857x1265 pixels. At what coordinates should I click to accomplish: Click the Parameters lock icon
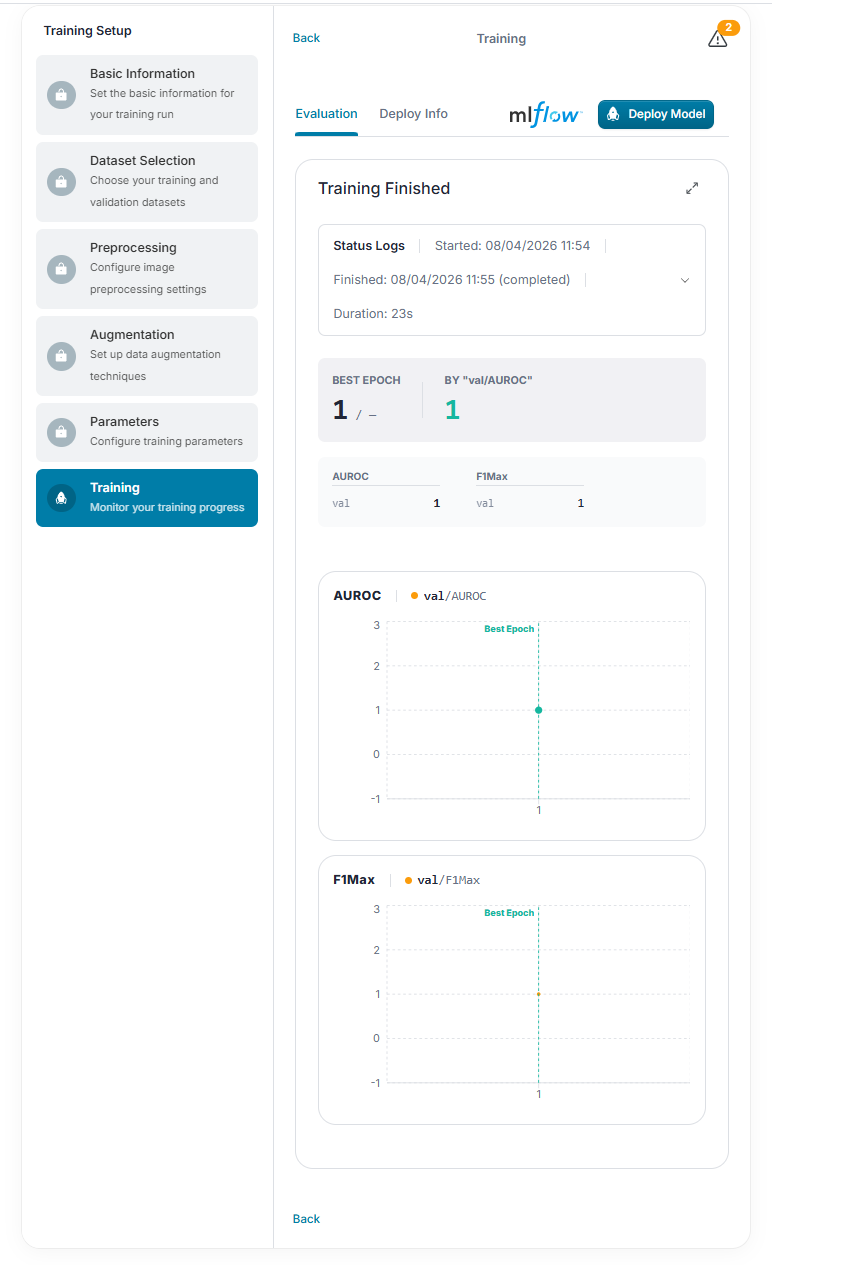pos(61,432)
